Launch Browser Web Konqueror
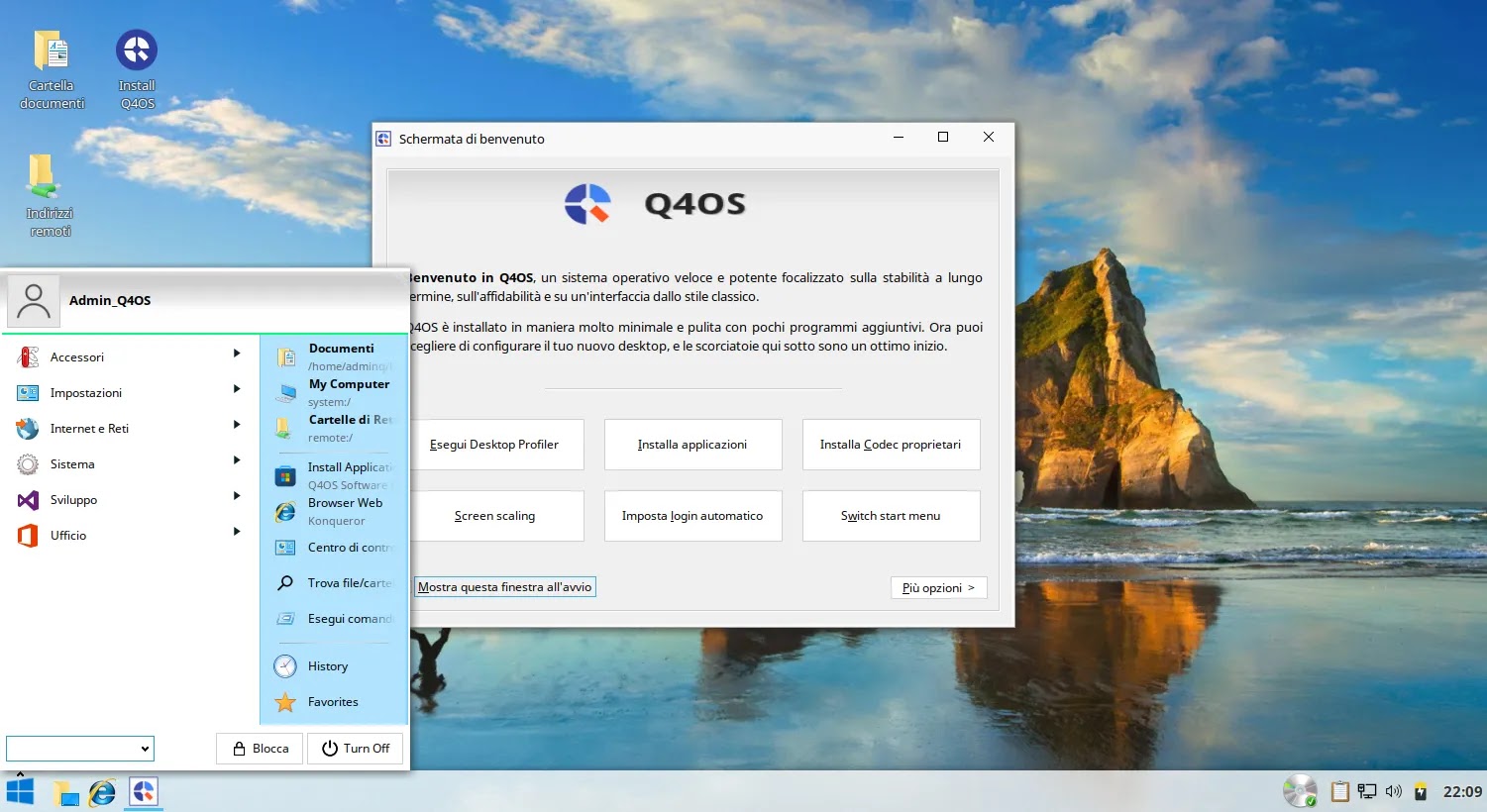Viewport: 1487px width, 812px height. pos(334,512)
